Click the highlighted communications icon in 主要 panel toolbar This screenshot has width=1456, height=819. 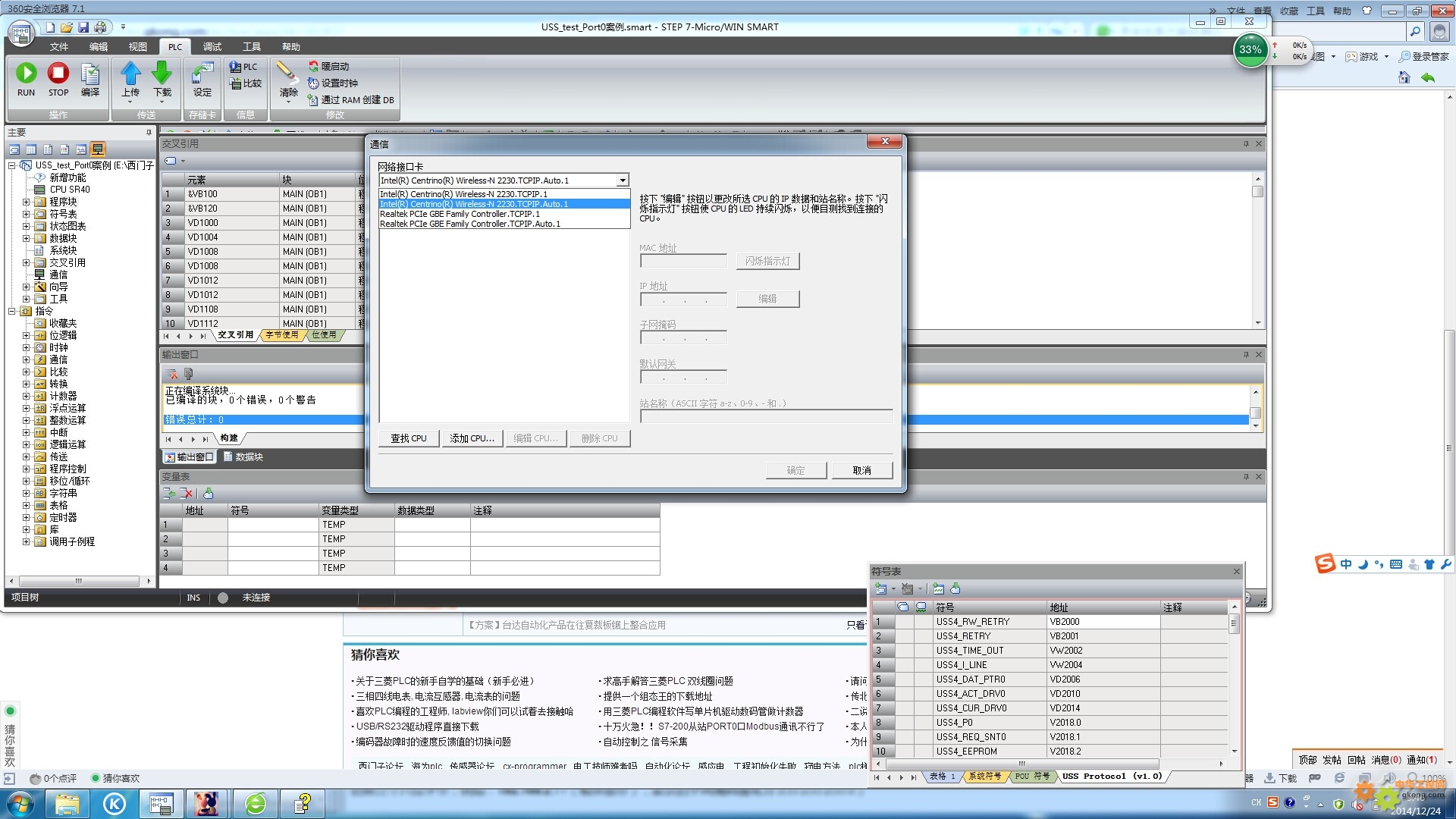point(98,149)
